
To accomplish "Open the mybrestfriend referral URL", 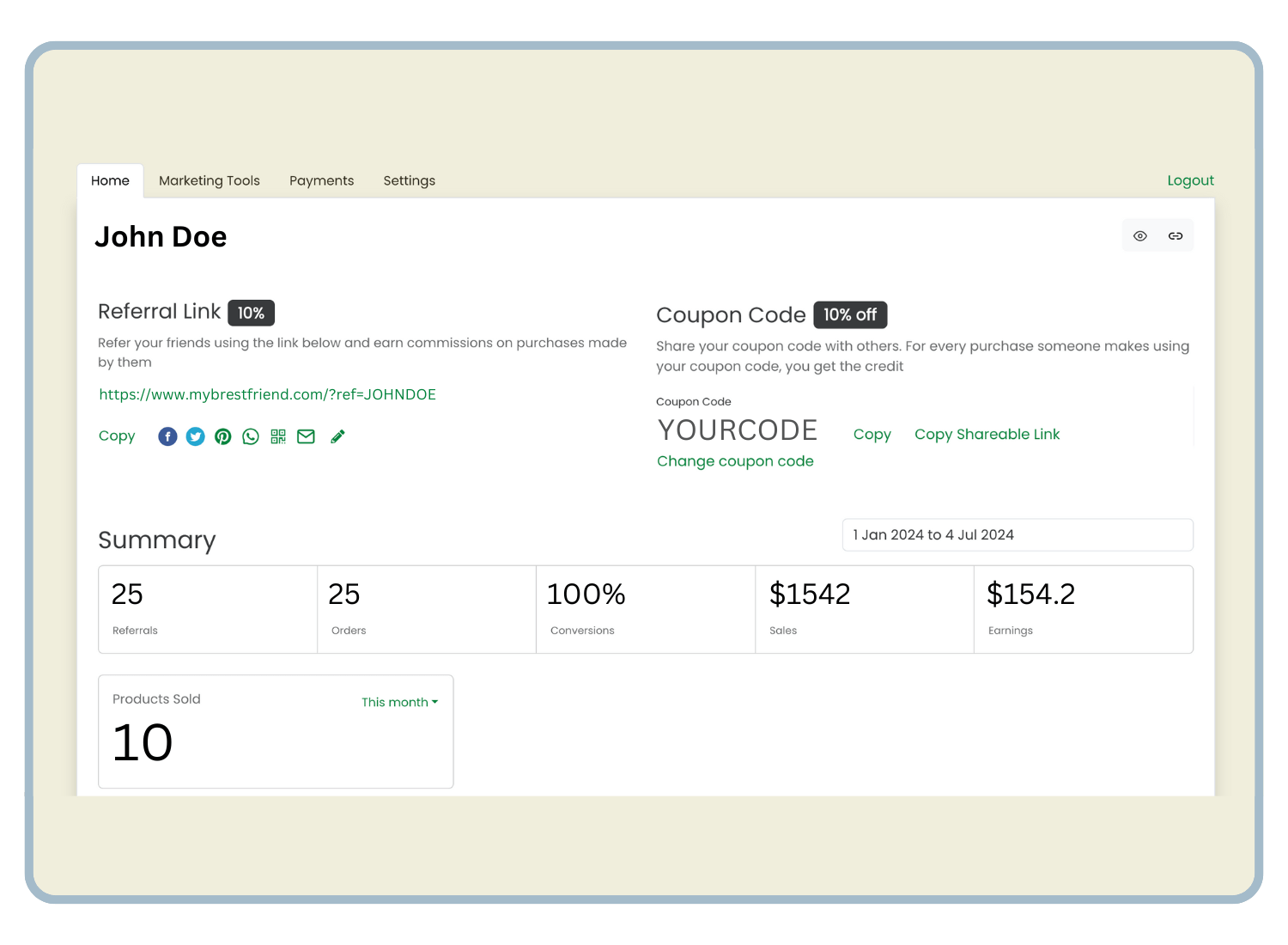I will tap(267, 394).
